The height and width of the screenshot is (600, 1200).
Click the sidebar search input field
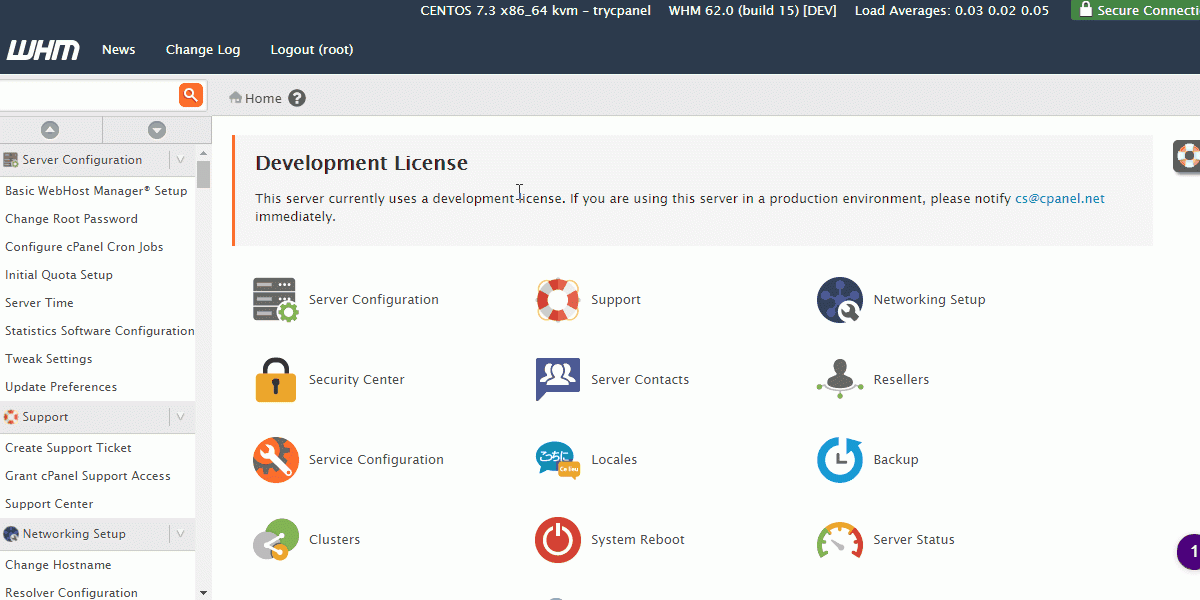pyautogui.click(x=88, y=95)
